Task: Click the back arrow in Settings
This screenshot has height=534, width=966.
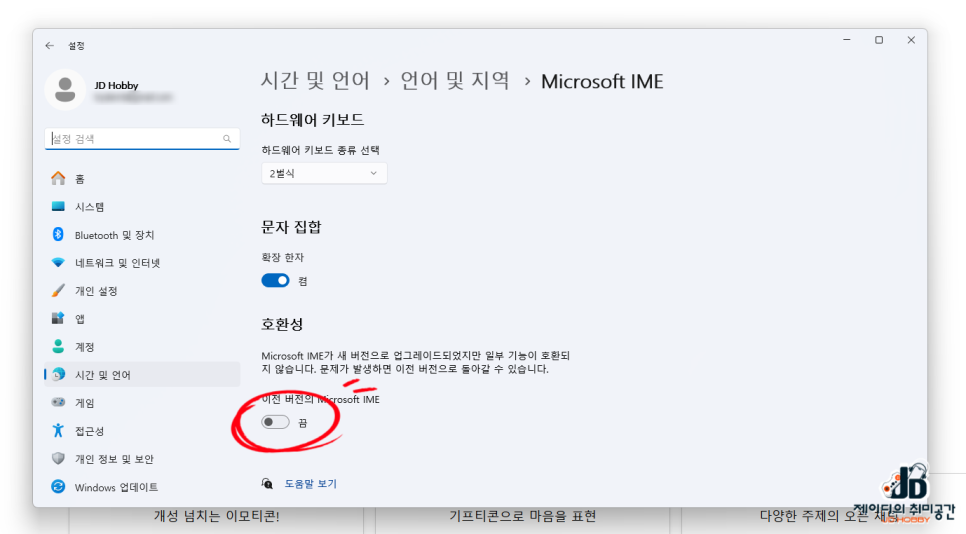Action: pos(49,46)
